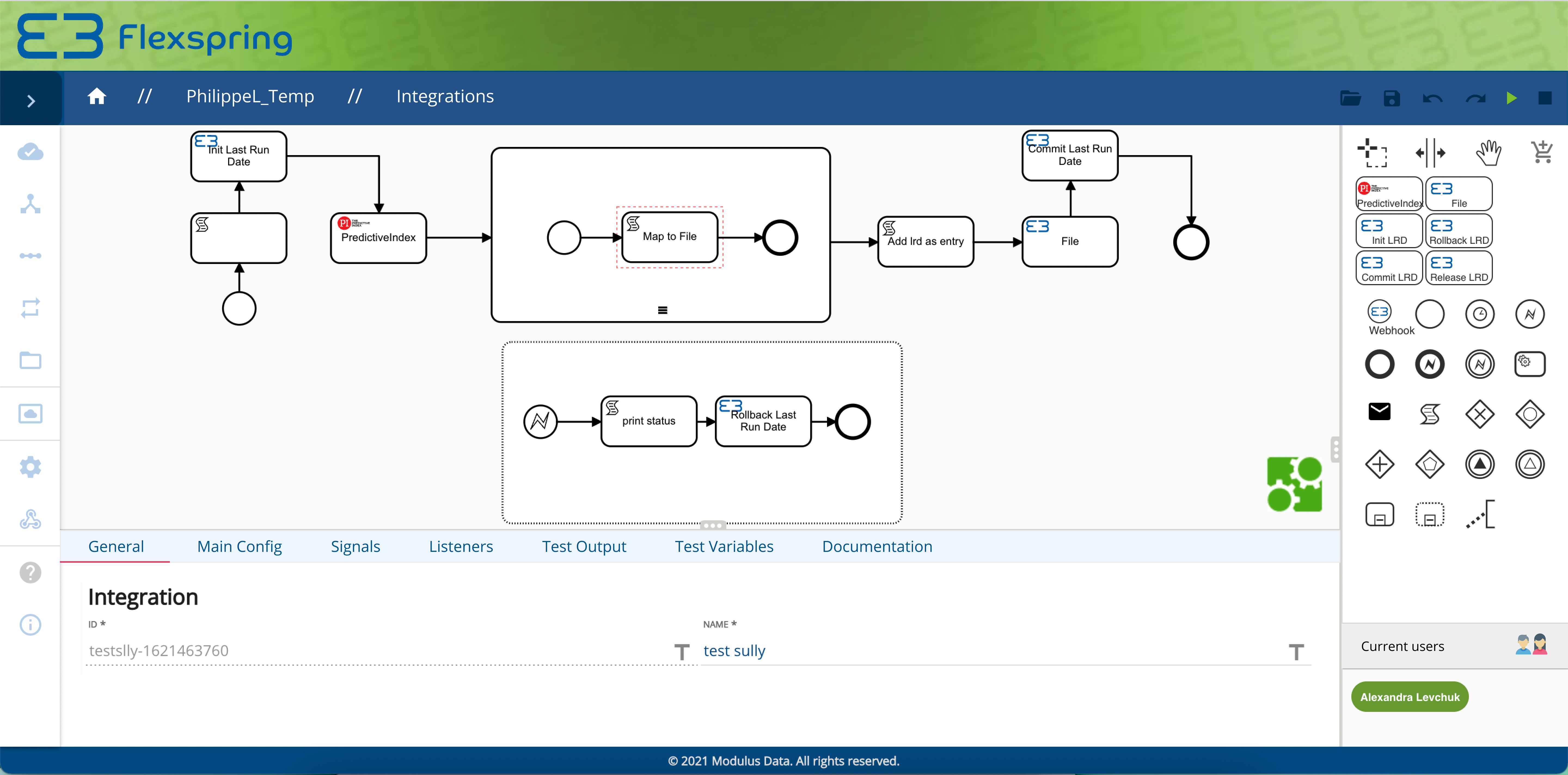Expand the left sidebar with the chevron arrow
This screenshot has width=1568, height=775.
(31, 100)
